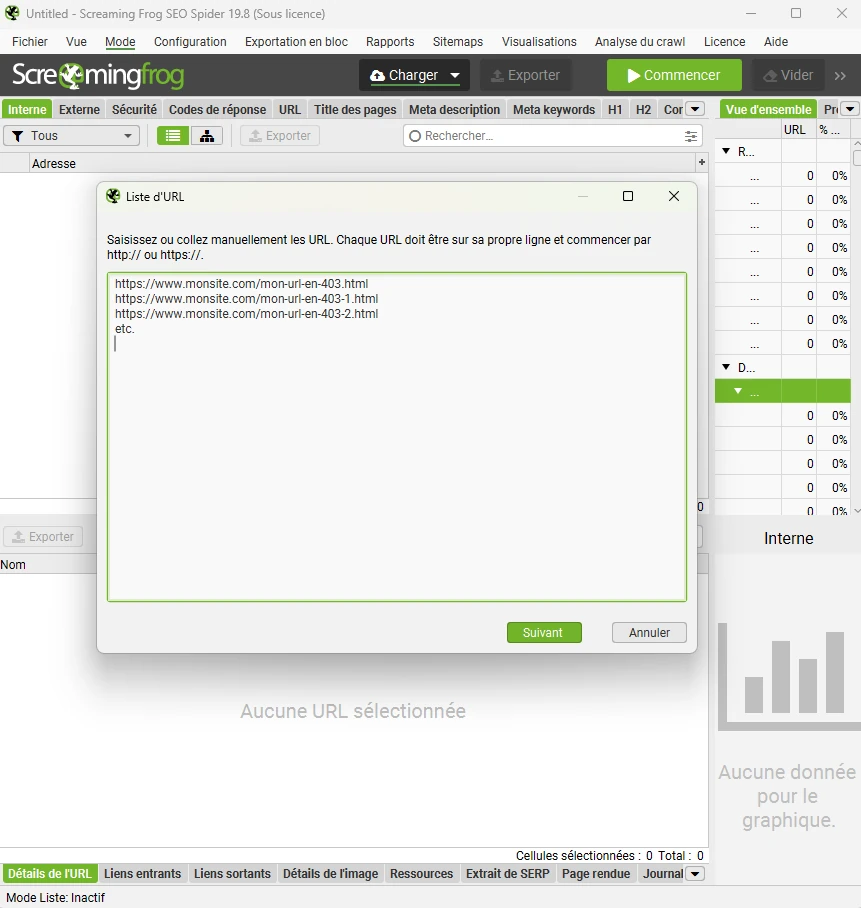Select the Liens sortants tab
Viewport: 861px width, 908px height.
click(x=232, y=874)
